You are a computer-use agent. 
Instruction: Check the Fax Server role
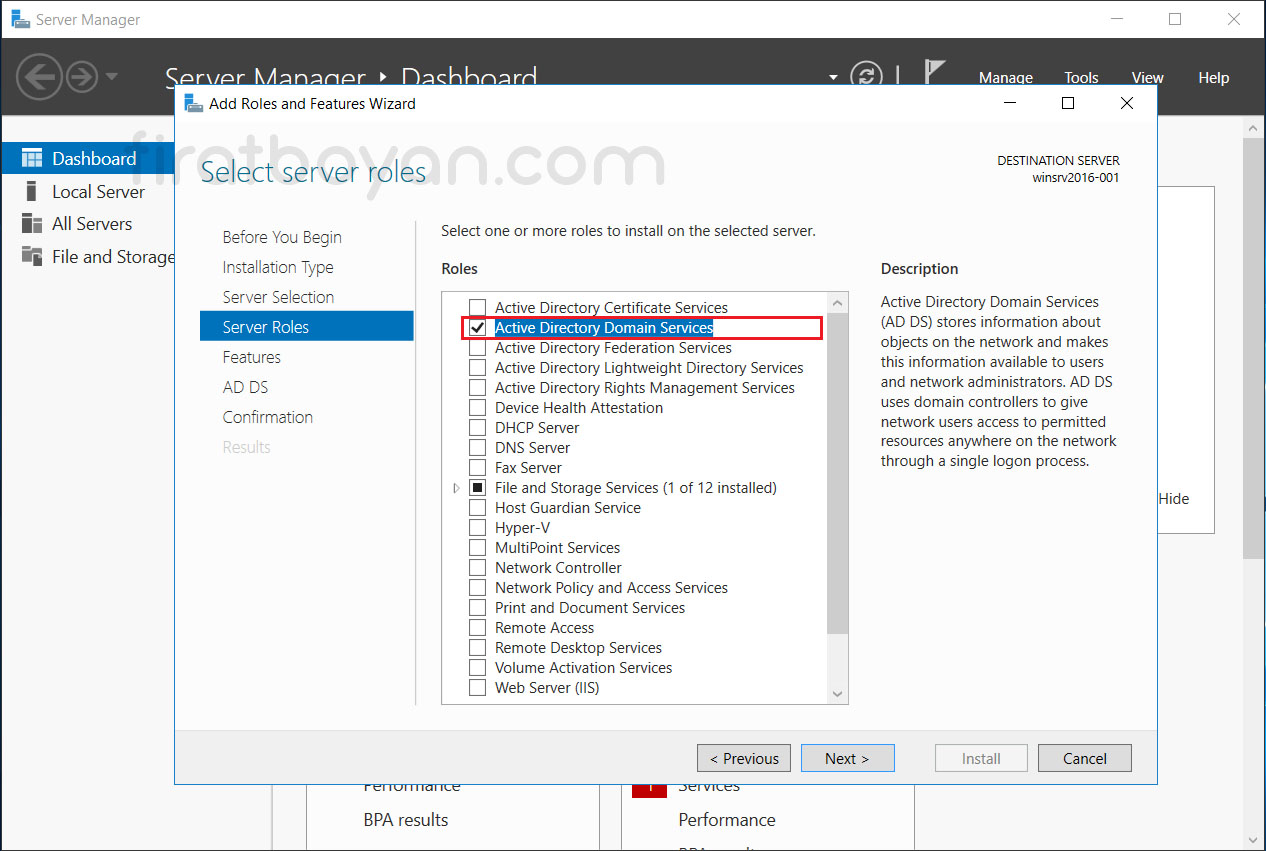[x=478, y=468]
